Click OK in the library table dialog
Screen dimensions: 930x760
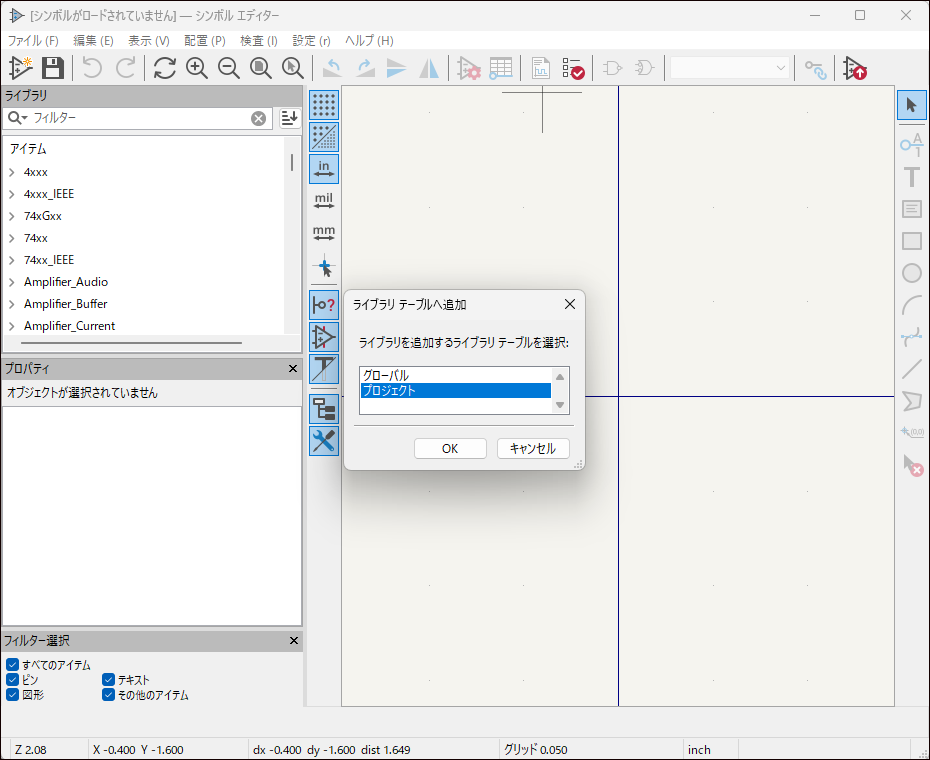pyautogui.click(x=450, y=449)
